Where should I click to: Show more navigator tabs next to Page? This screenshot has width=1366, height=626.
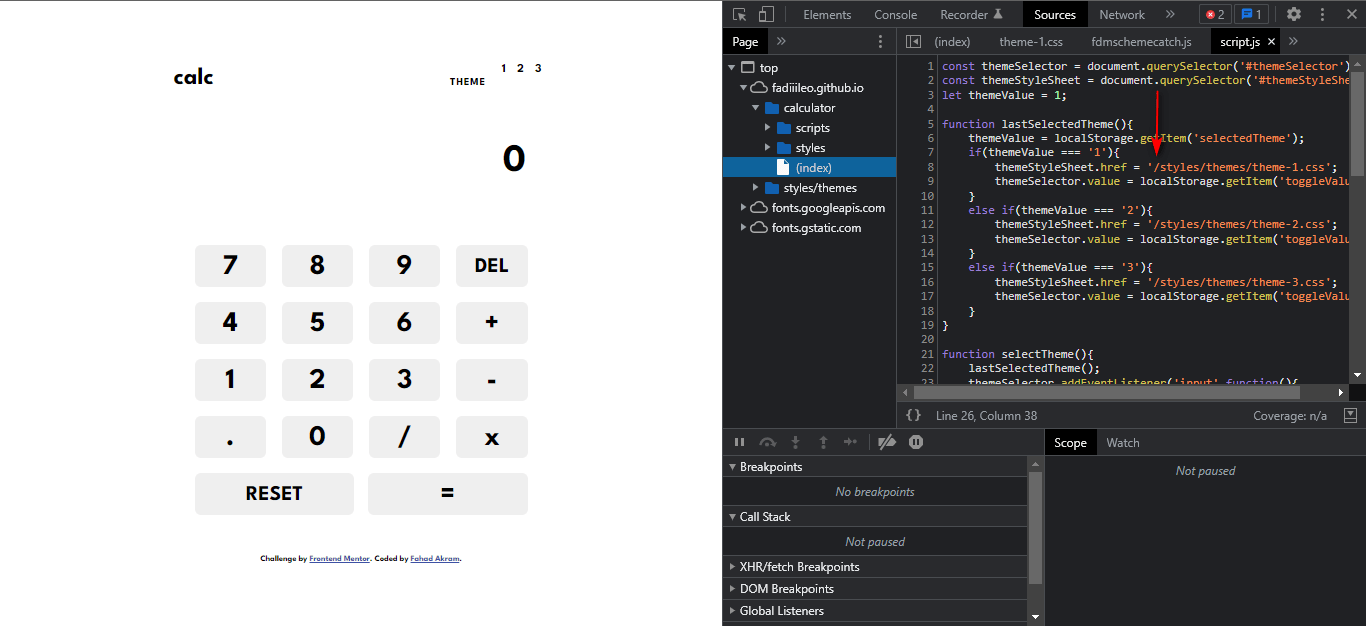[x=781, y=41]
